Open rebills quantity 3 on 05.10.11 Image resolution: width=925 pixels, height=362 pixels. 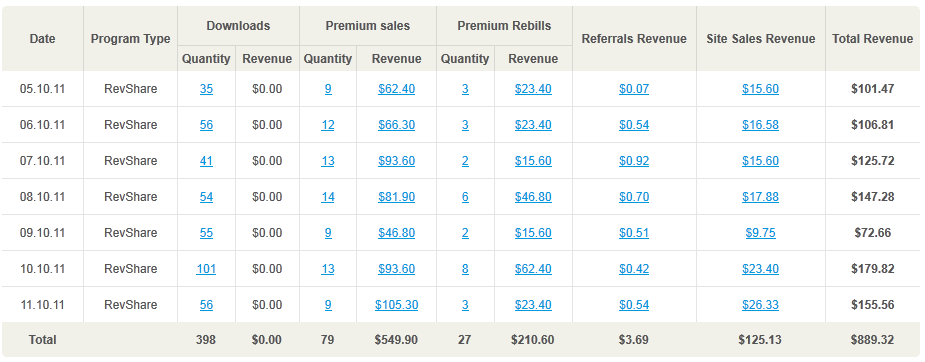465,89
